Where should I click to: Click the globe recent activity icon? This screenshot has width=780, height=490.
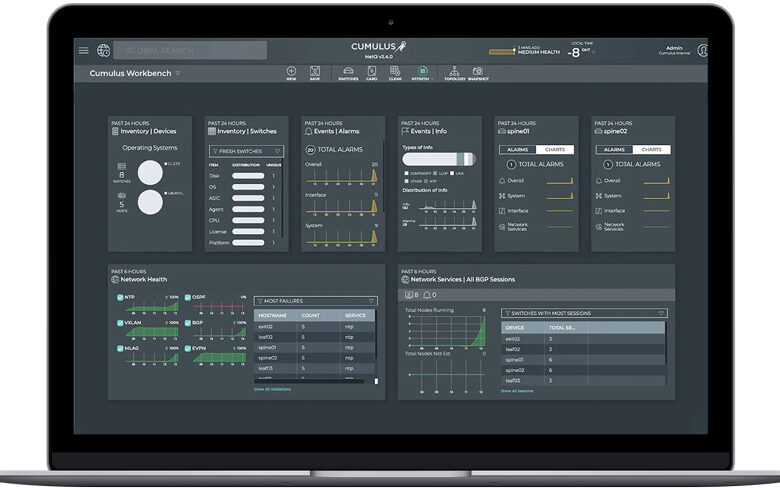(103, 50)
